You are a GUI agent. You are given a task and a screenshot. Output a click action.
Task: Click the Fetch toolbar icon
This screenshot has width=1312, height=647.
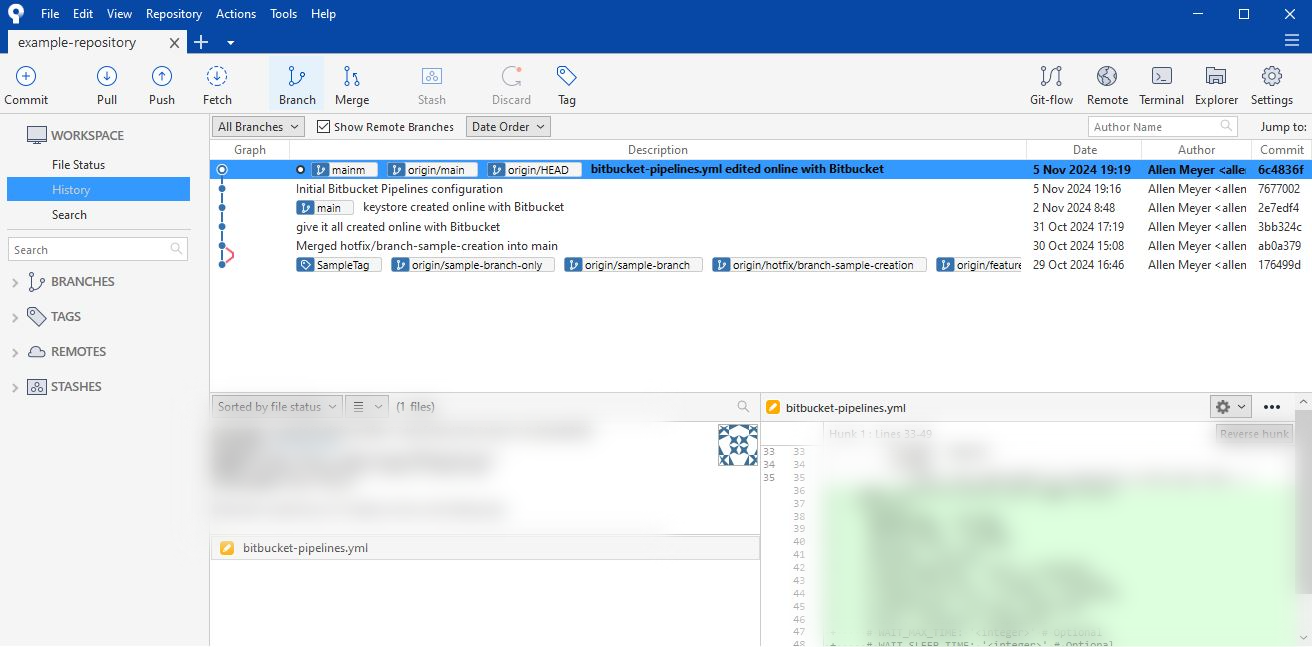click(x=217, y=85)
